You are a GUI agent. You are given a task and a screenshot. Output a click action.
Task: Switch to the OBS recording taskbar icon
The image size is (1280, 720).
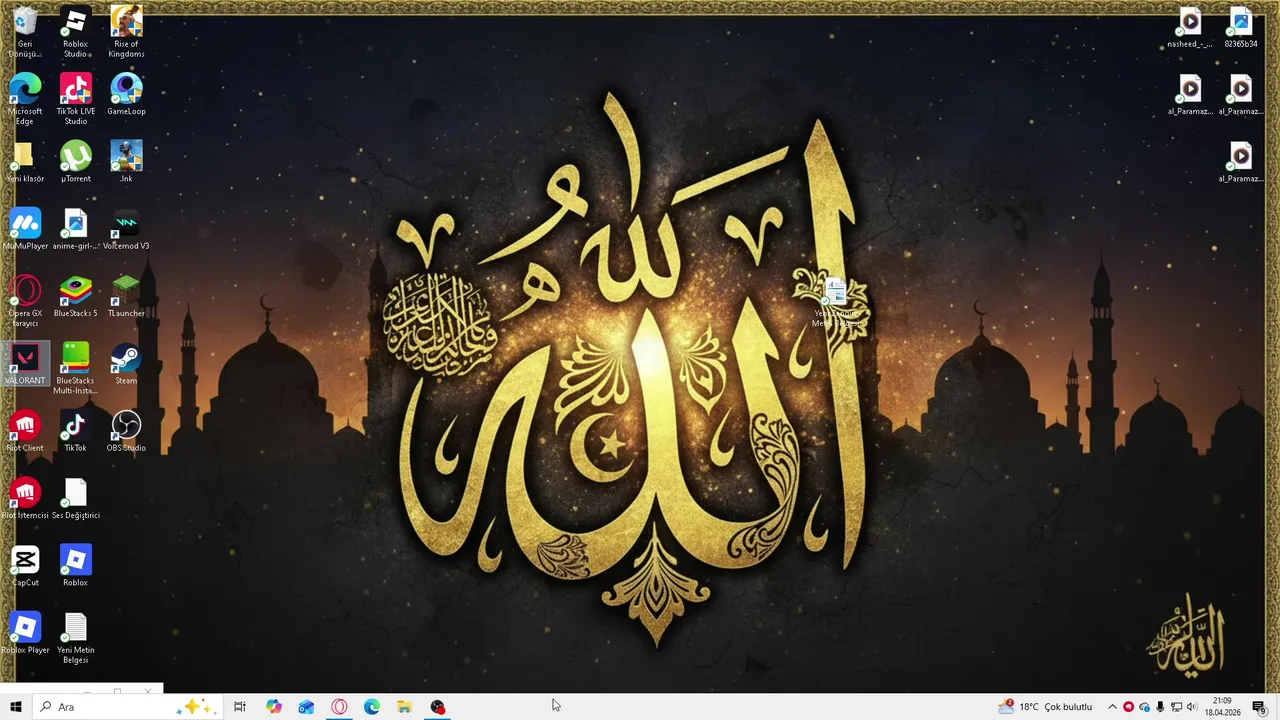click(437, 707)
